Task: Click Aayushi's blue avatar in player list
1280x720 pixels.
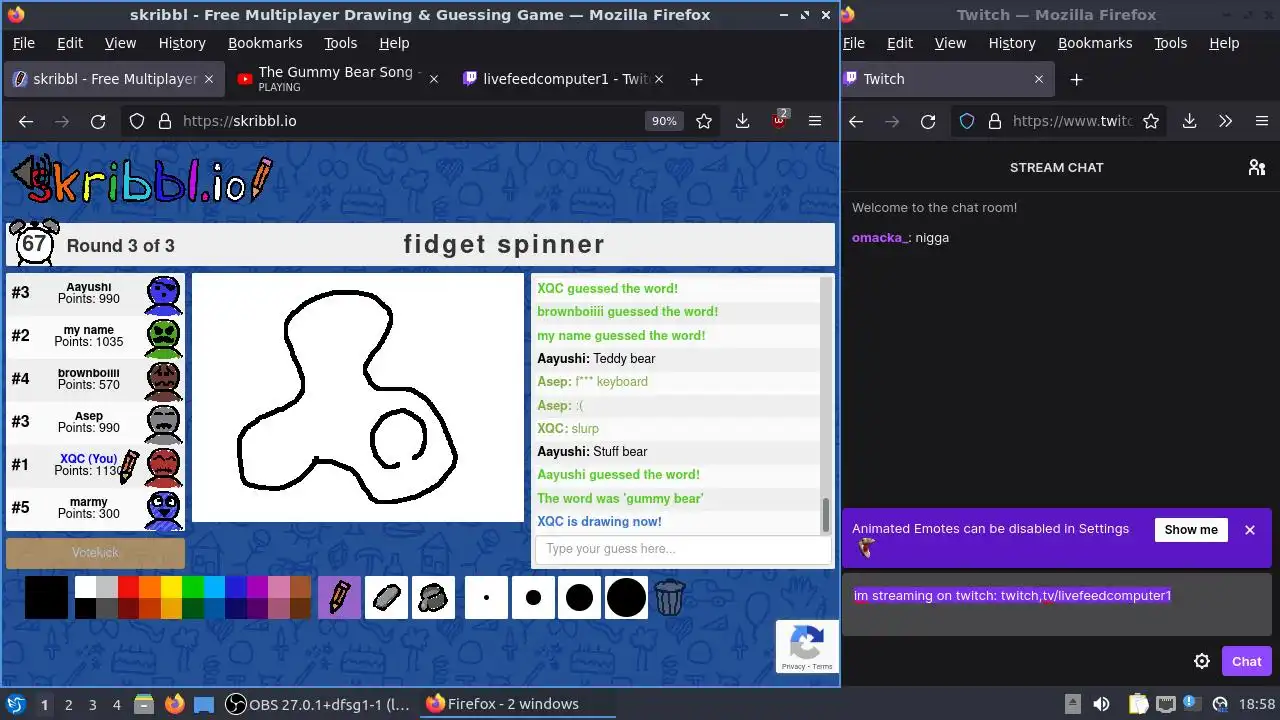Action: [x=164, y=294]
